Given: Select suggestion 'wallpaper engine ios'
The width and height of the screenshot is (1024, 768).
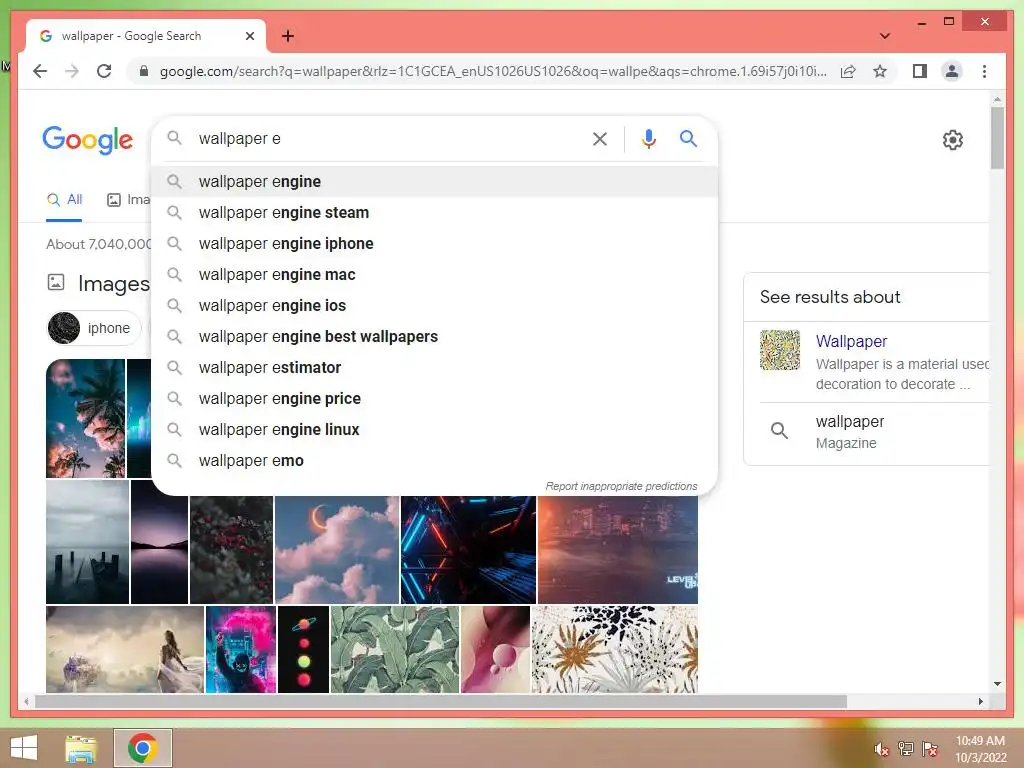Looking at the screenshot, I should tap(434, 306).
